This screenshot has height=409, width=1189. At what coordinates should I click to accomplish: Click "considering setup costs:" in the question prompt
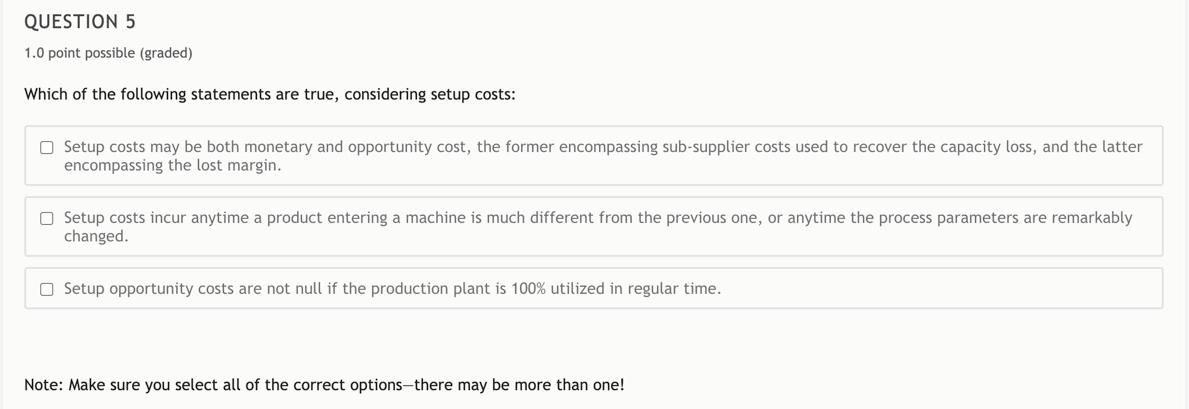tap(430, 95)
